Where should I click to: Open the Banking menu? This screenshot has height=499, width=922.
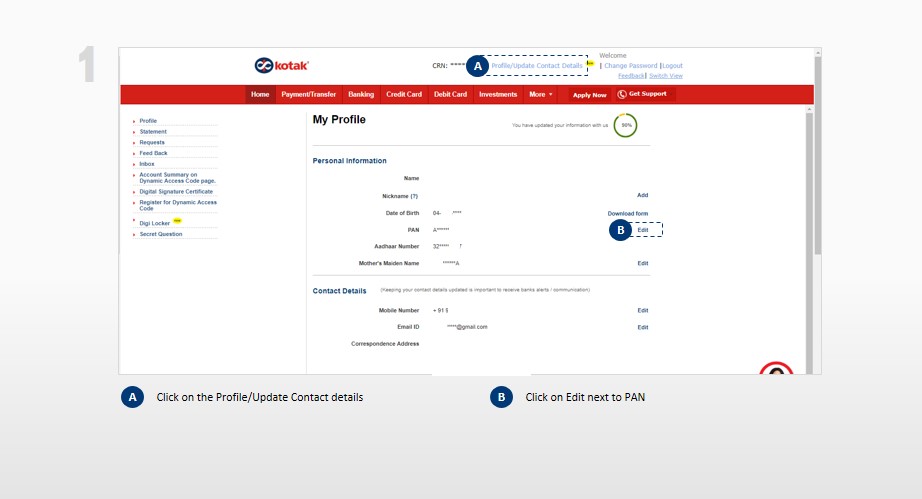pos(361,94)
